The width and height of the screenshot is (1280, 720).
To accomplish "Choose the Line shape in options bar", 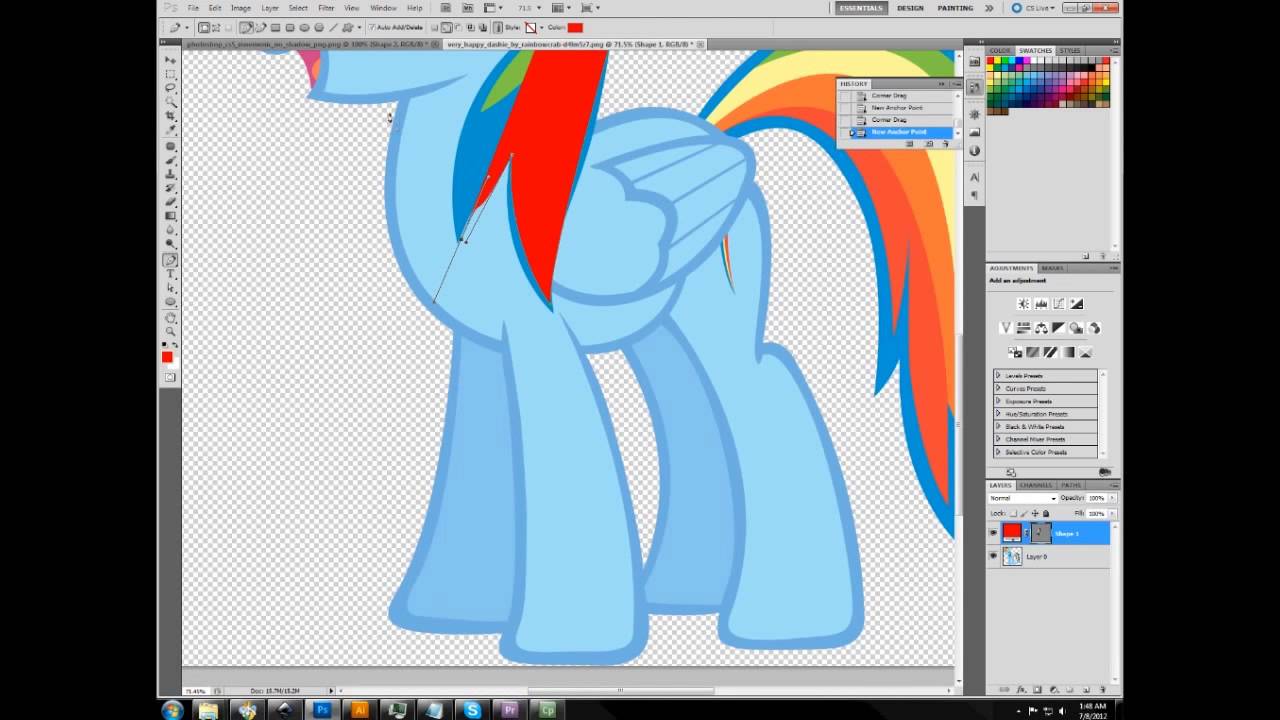I will pyautogui.click(x=334, y=28).
